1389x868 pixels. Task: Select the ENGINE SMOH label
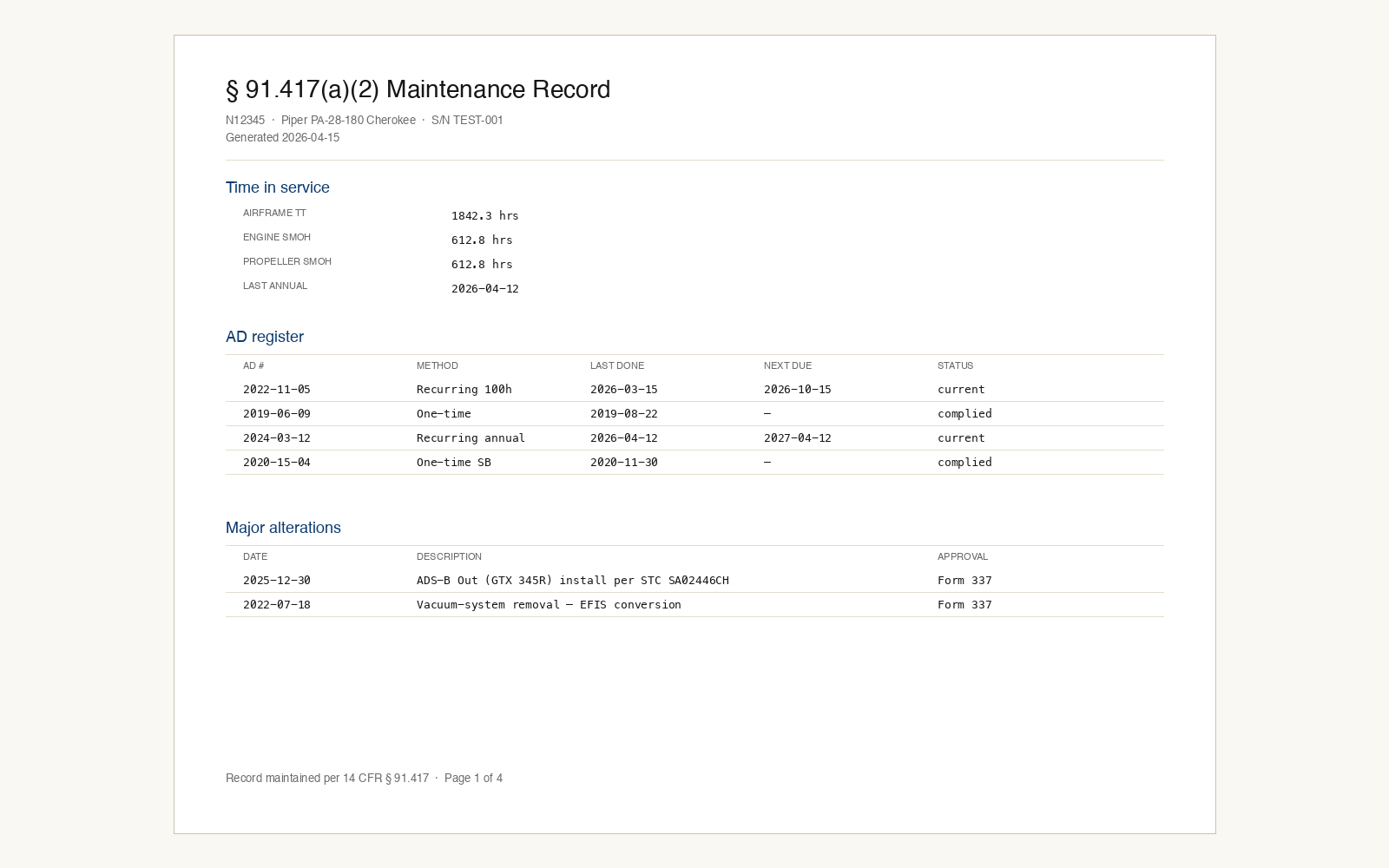click(x=277, y=237)
